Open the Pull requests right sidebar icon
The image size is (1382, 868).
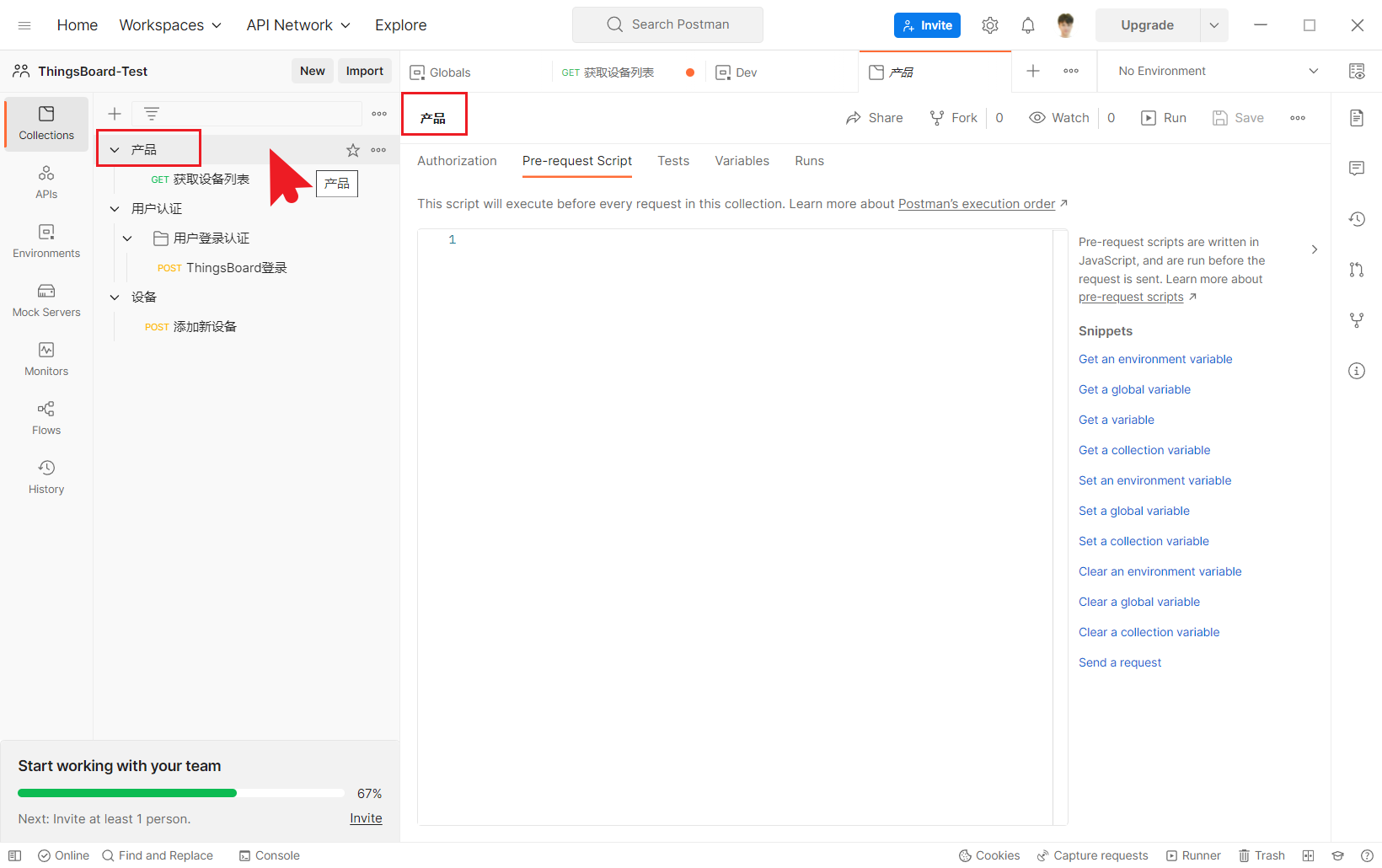click(1357, 270)
